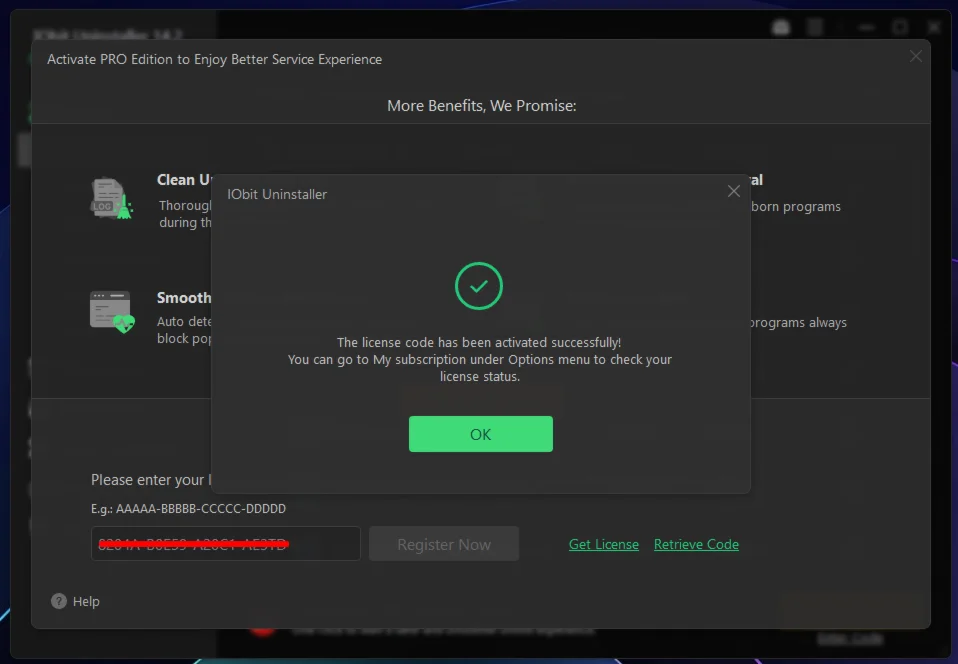
Task: Open the Get License link
Action: click(x=604, y=544)
